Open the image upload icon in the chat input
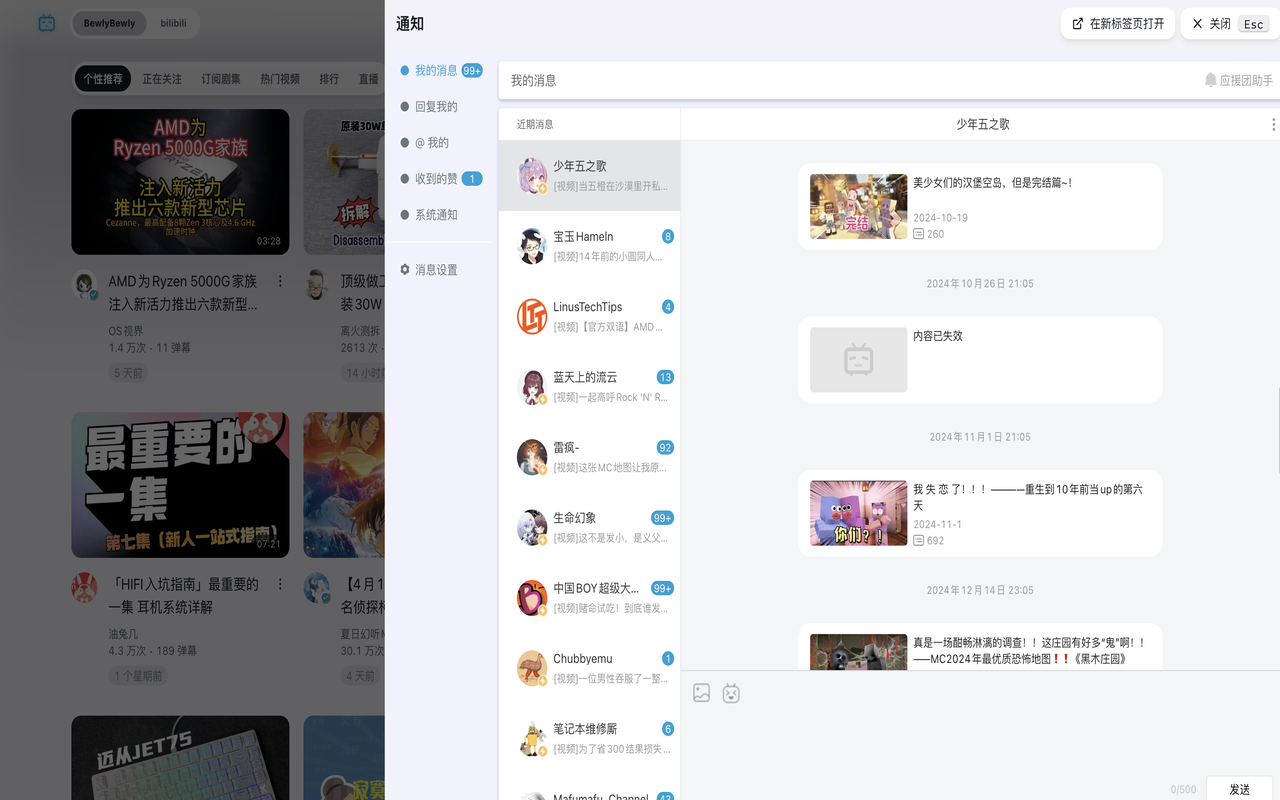Viewport: 1280px width, 800px height. tap(700, 690)
